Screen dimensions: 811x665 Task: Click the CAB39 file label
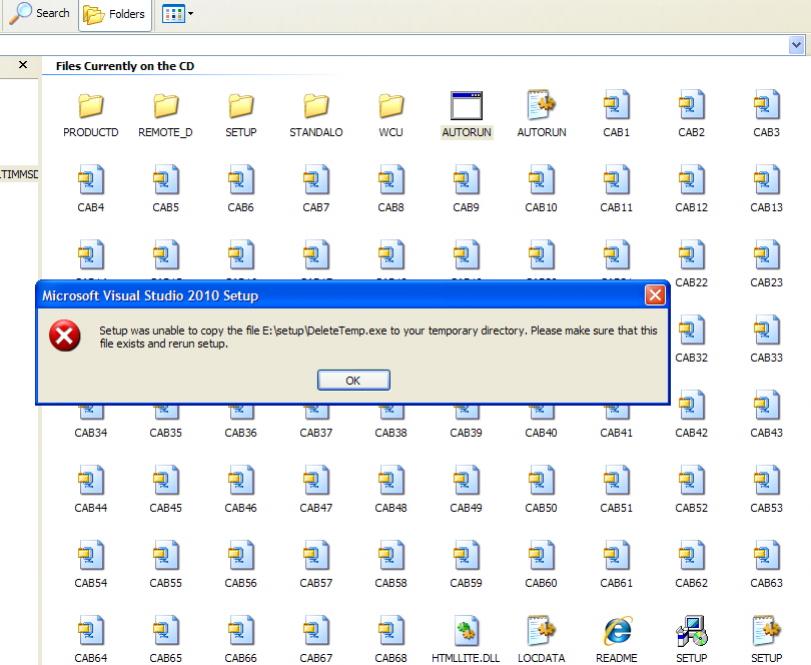tap(467, 433)
